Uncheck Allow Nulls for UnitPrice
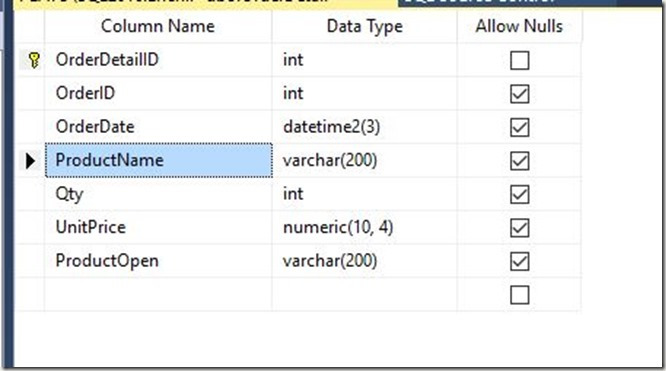 [x=519, y=228]
